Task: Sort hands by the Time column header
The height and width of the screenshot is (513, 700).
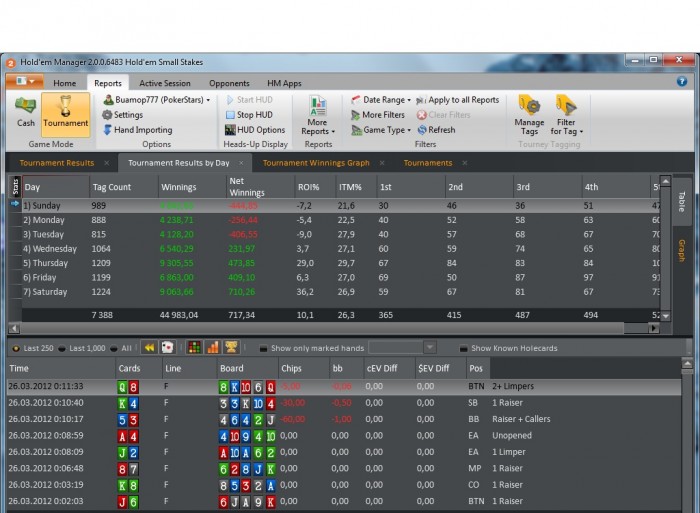Action: coord(62,368)
